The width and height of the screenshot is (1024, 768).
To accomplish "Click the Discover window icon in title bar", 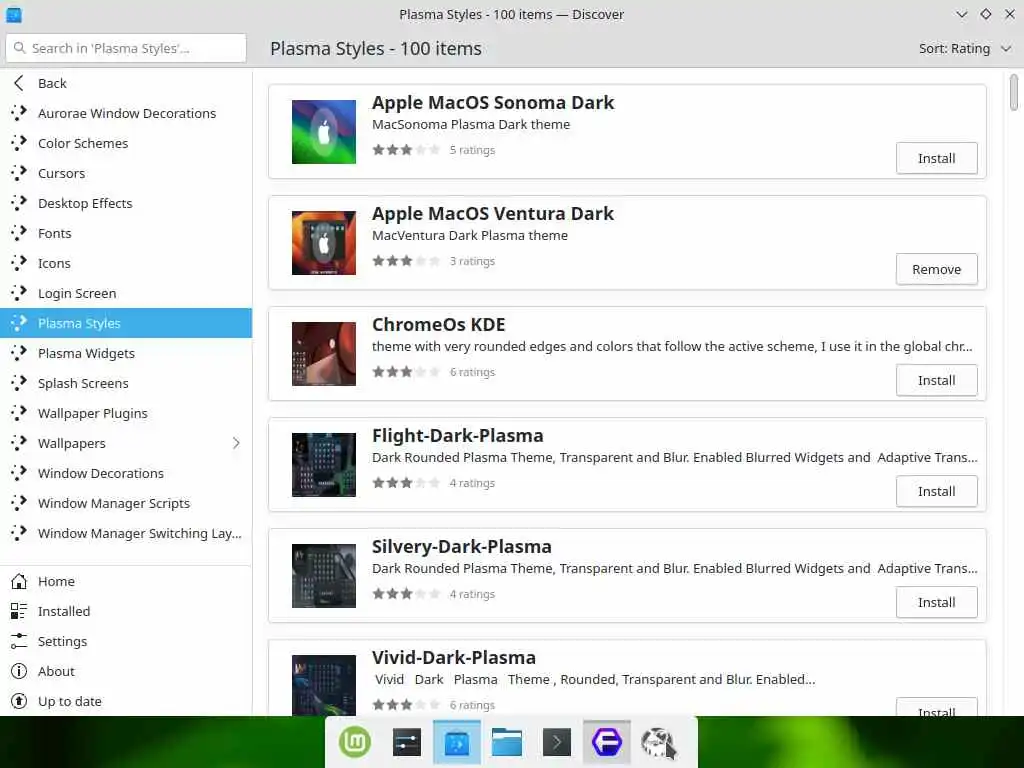I will point(14,14).
